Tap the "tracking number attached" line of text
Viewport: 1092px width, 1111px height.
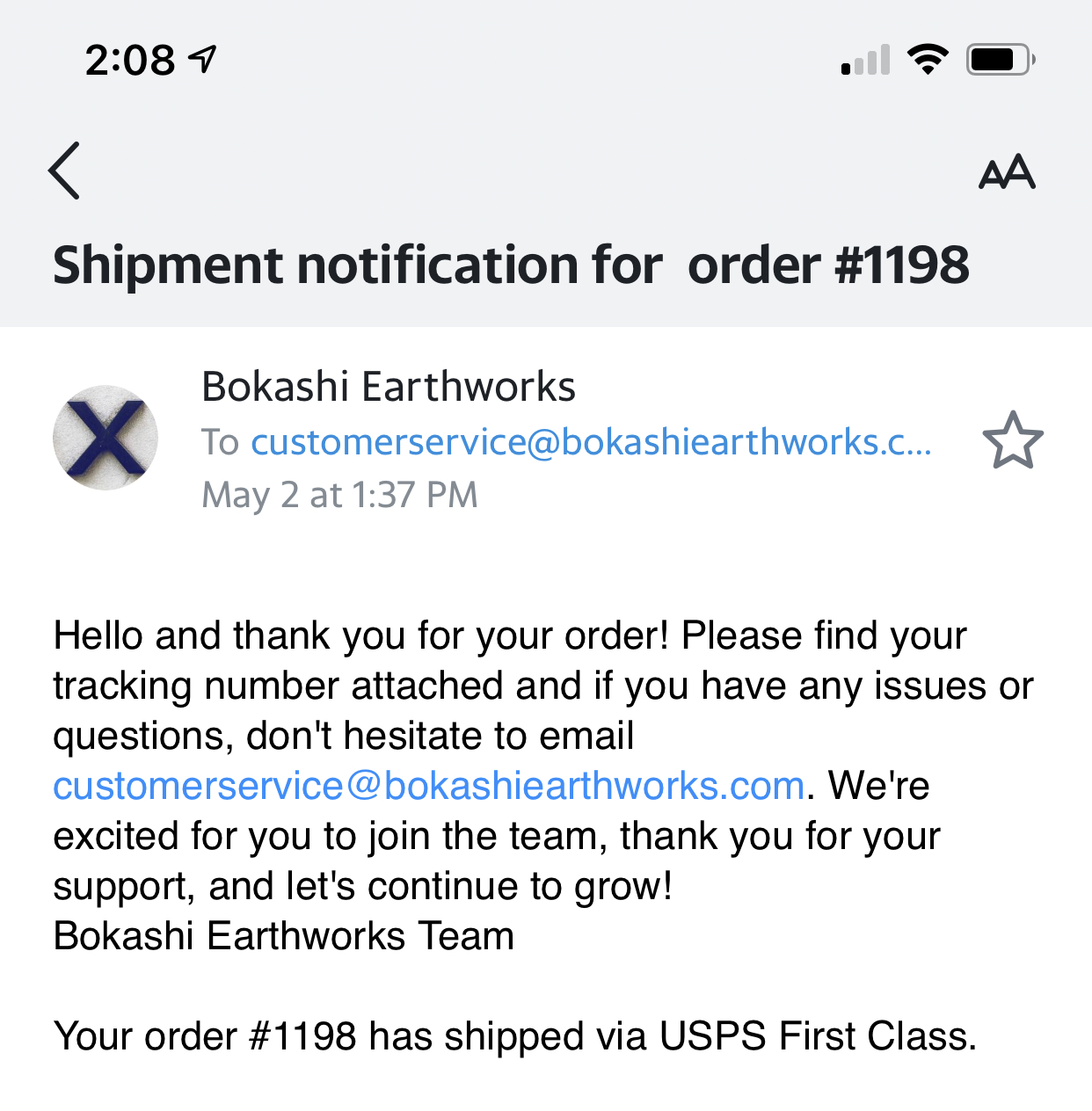click(542, 686)
